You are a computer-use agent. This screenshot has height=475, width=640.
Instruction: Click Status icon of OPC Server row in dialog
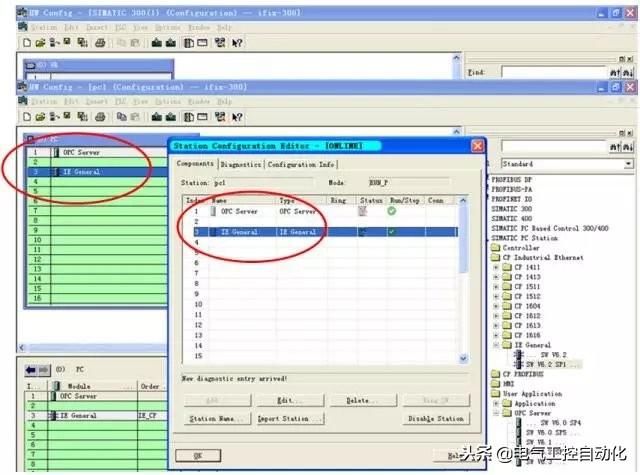[x=362, y=211]
